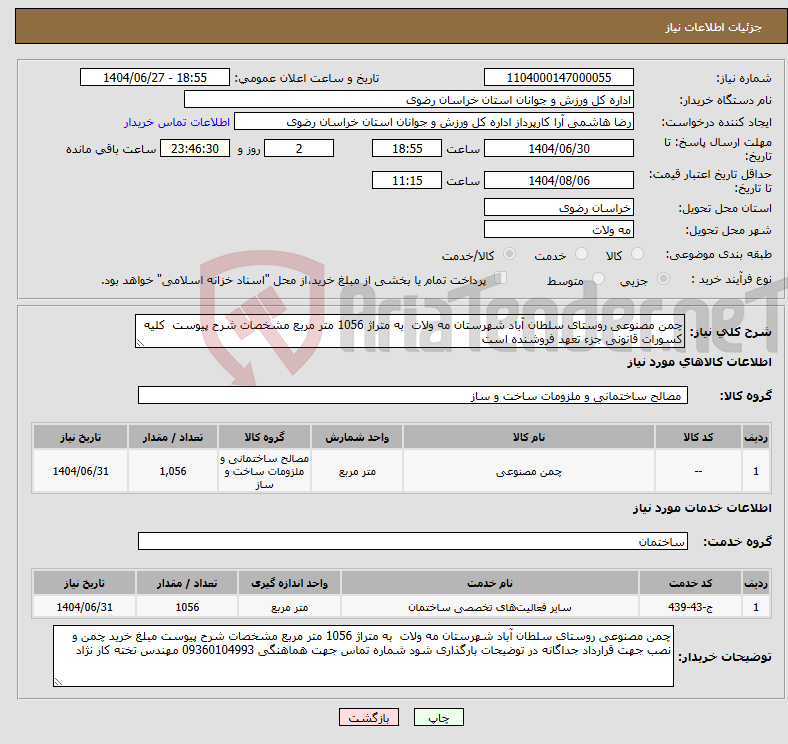
Task: Click the price validity date 1404/08/06 field
Action: [x=559, y=180]
